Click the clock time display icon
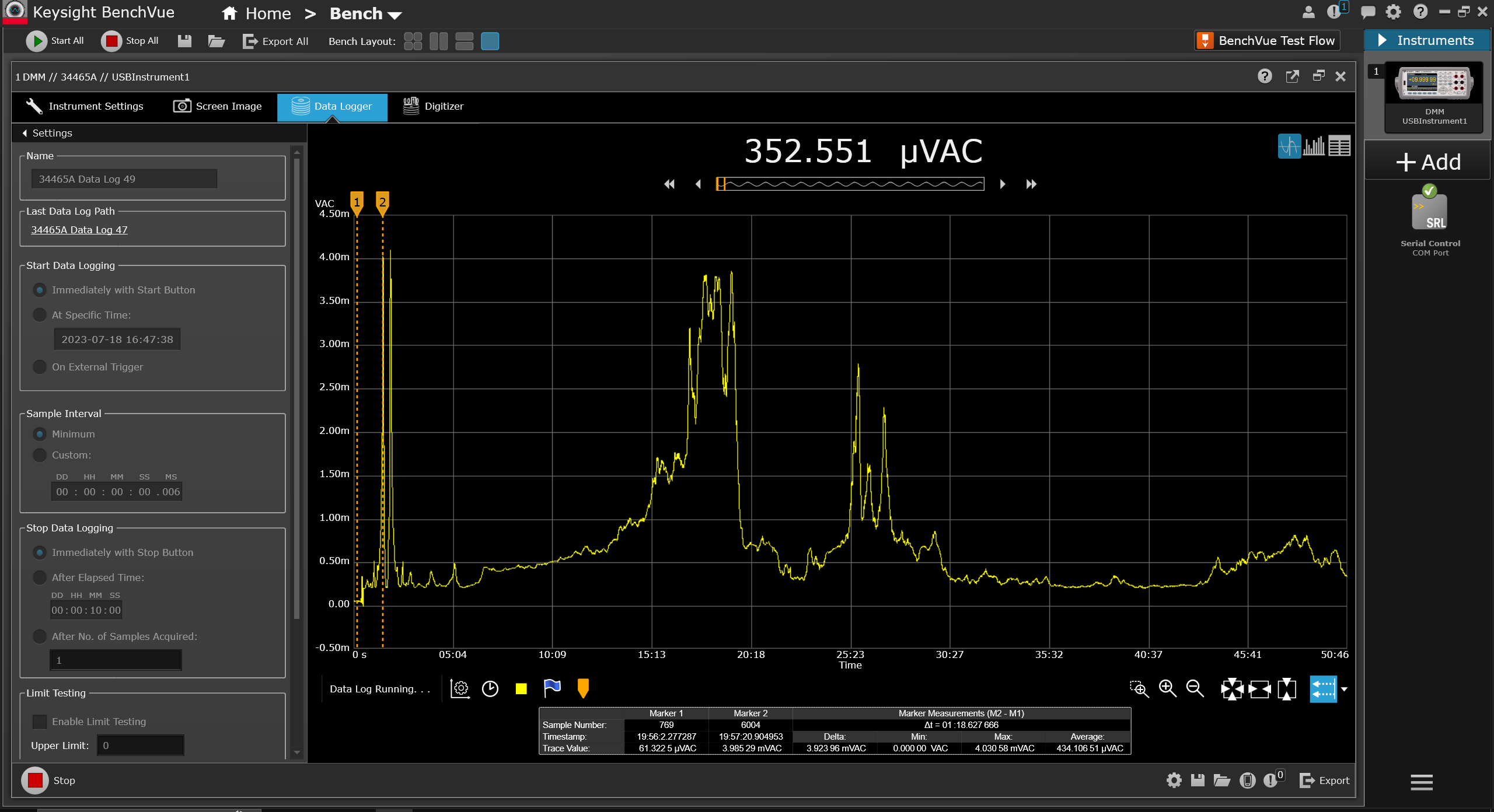Screen dimensions: 1494x812 click(490, 689)
